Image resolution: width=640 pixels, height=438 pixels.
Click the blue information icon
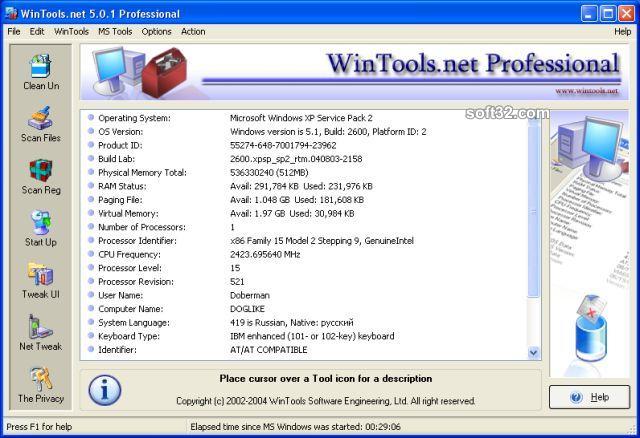[105, 390]
